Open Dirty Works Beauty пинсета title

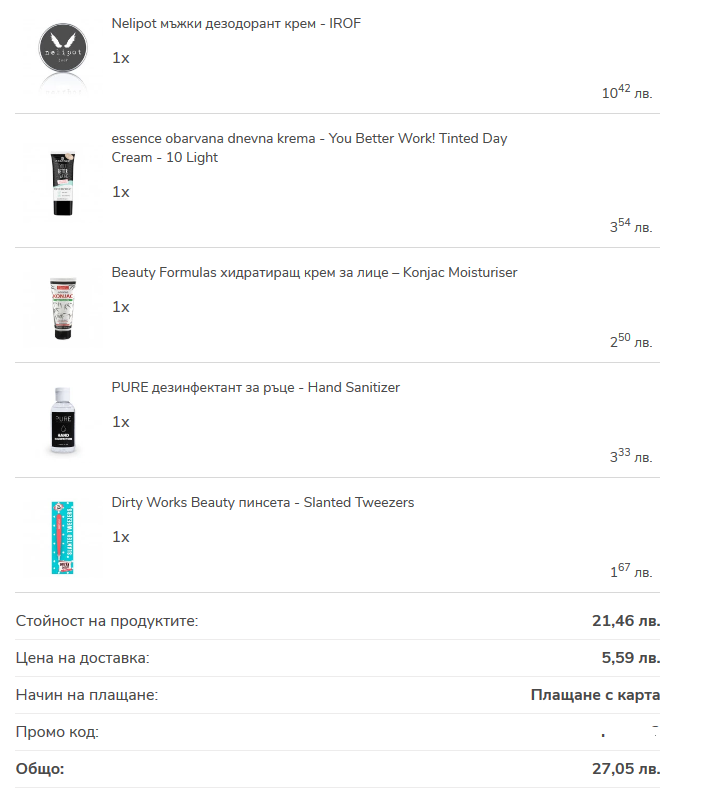pos(262,502)
